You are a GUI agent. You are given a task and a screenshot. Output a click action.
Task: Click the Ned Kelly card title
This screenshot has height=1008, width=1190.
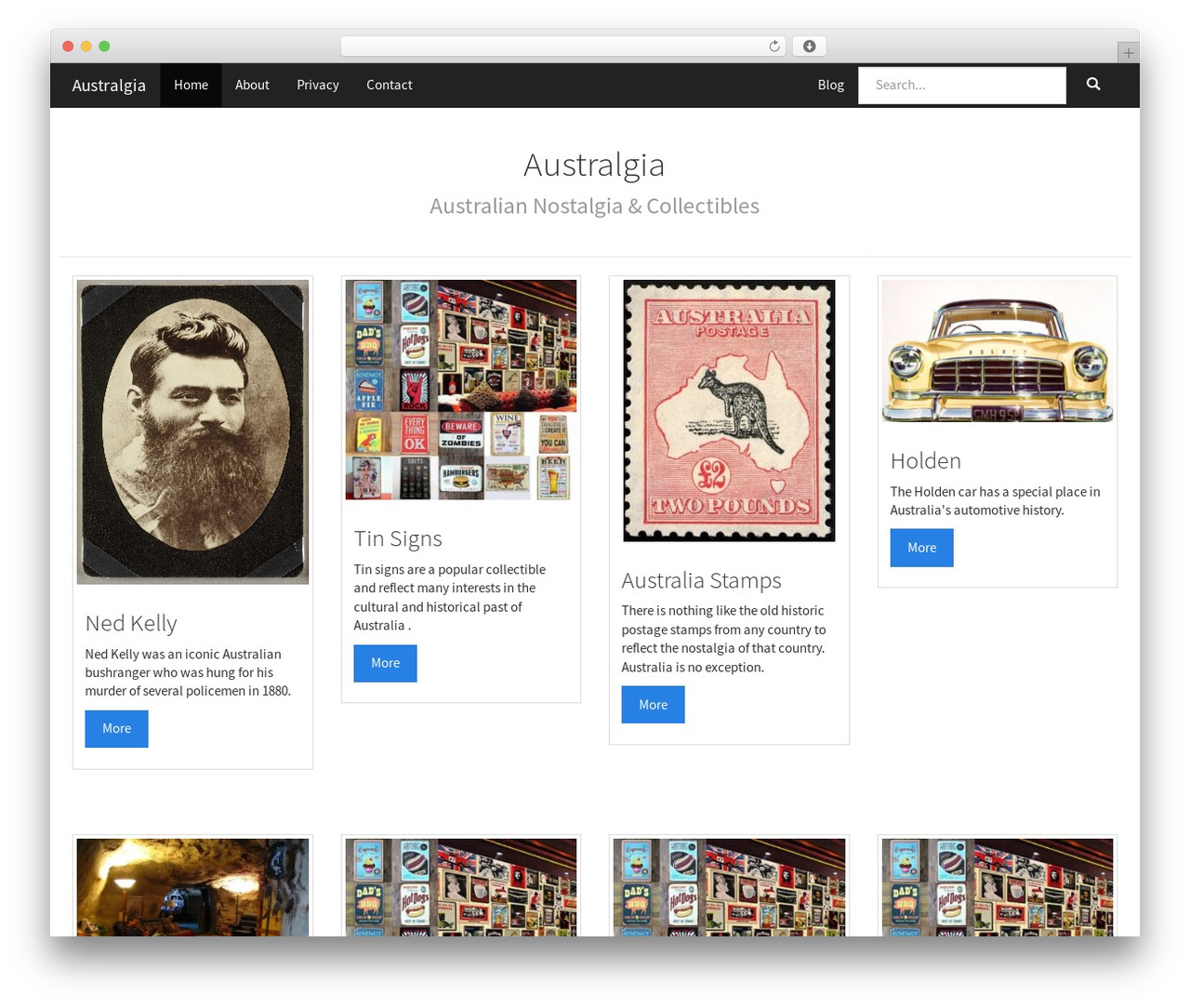[x=131, y=623]
